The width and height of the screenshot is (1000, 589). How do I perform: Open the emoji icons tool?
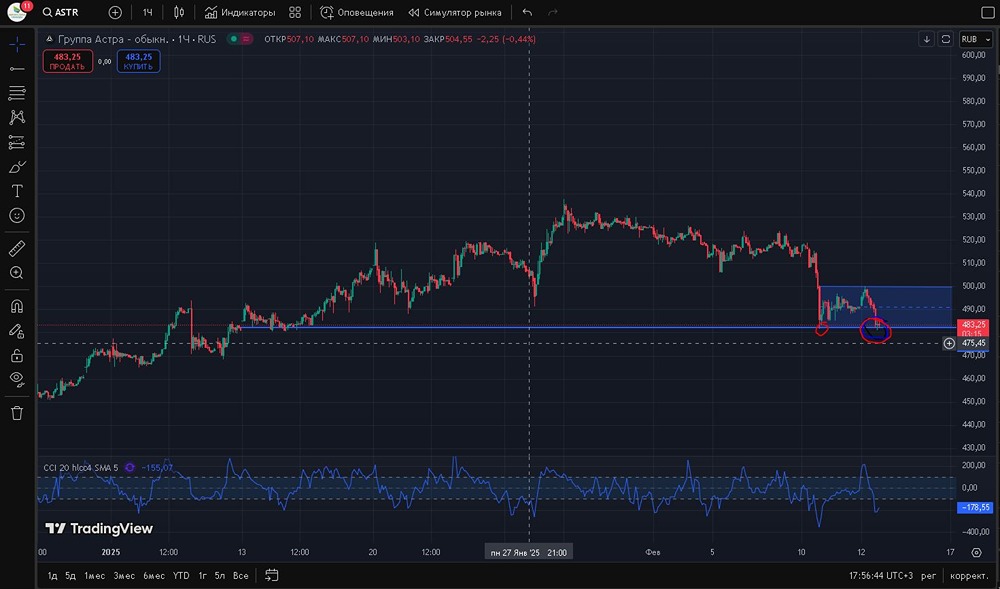tap(17, 216)
